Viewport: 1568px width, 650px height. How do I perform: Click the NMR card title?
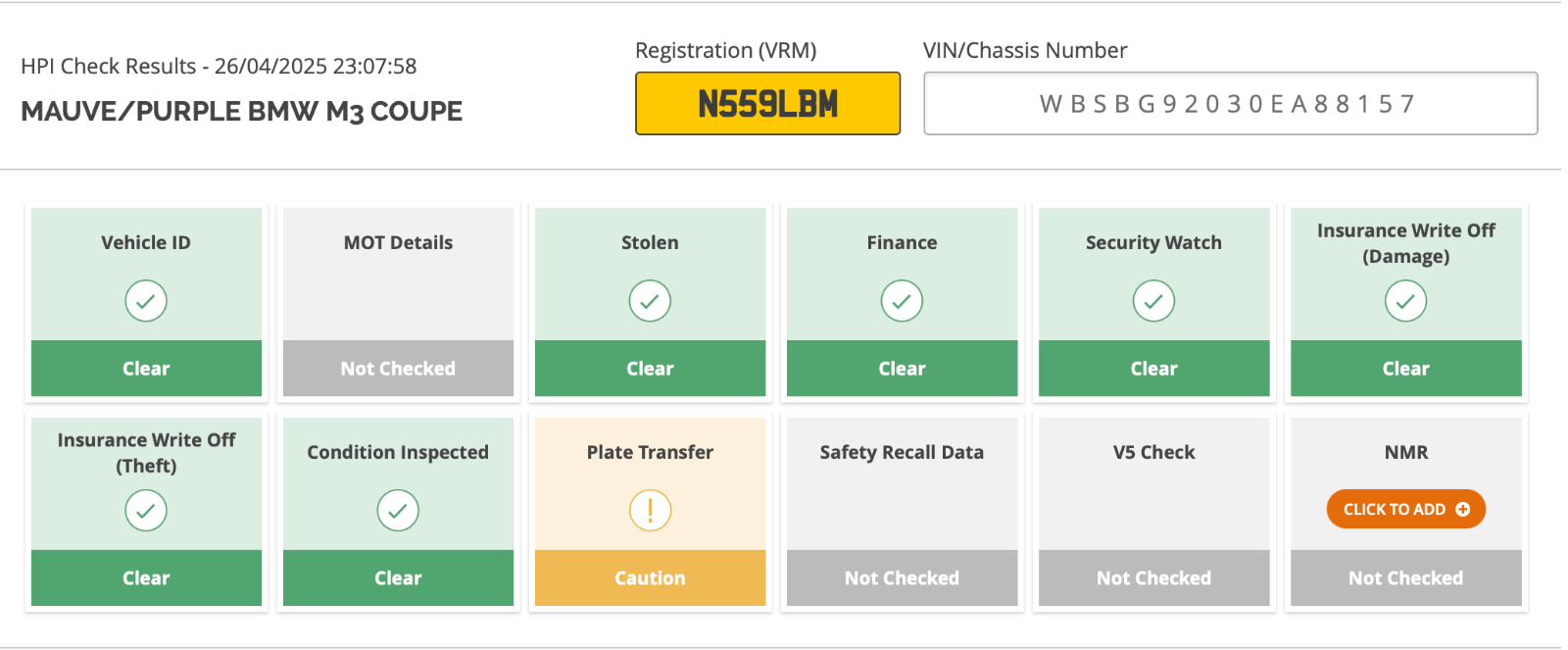pos(1405,452)
